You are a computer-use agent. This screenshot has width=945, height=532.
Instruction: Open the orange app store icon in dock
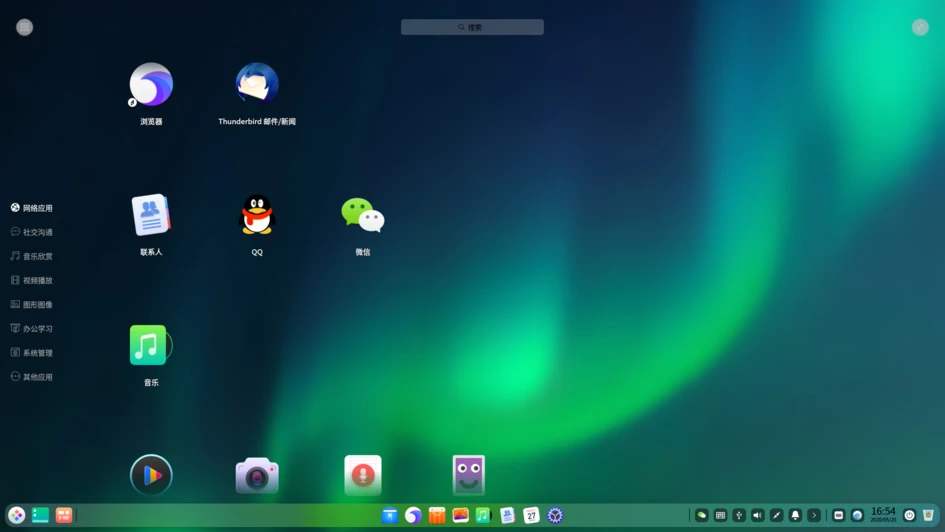click(x=436, y=516)
